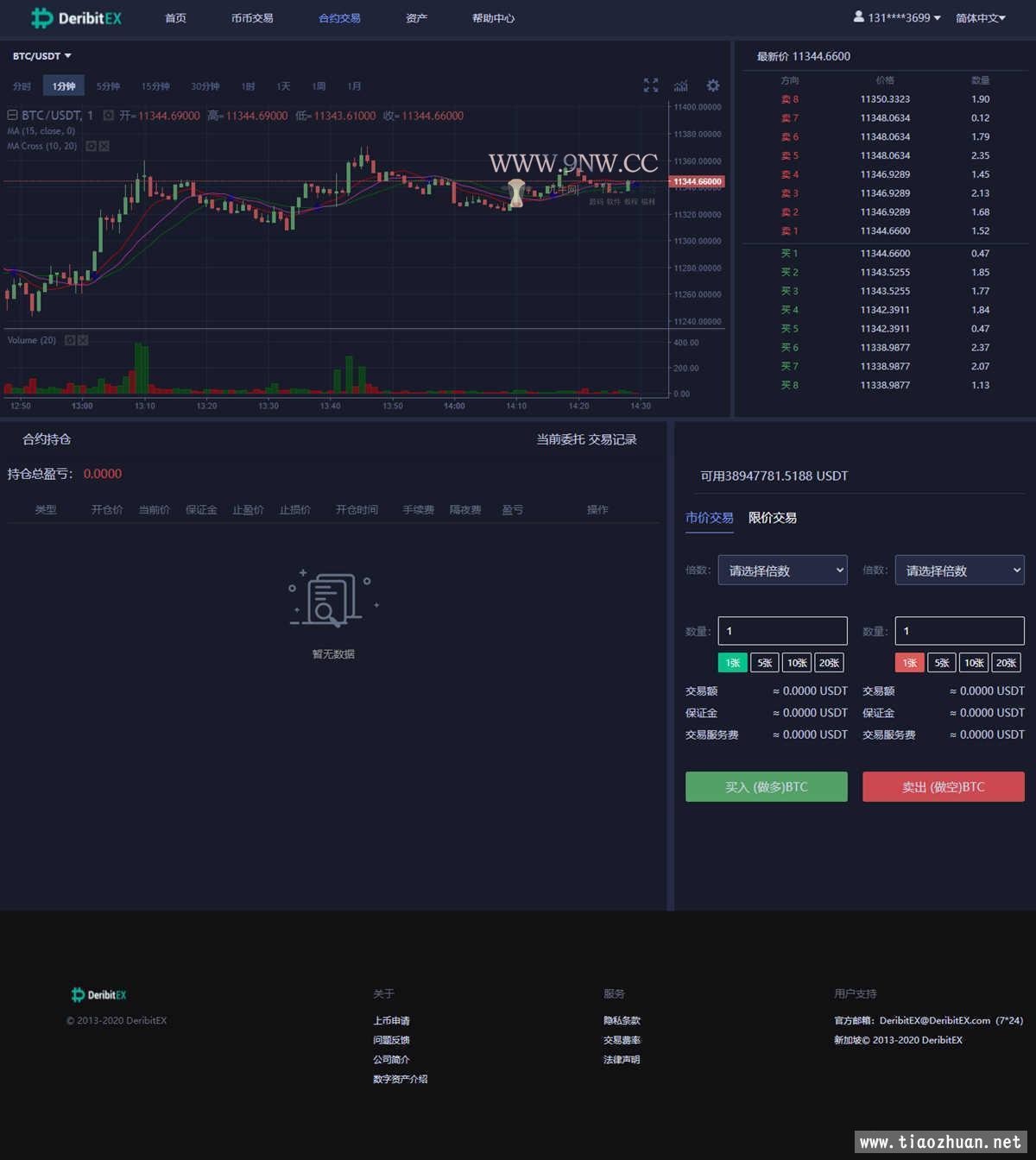The width and height of the screenshot is (1036, 1160).
Task: Open the 公司简介 footer link
Action: (x=391, y=1060)
